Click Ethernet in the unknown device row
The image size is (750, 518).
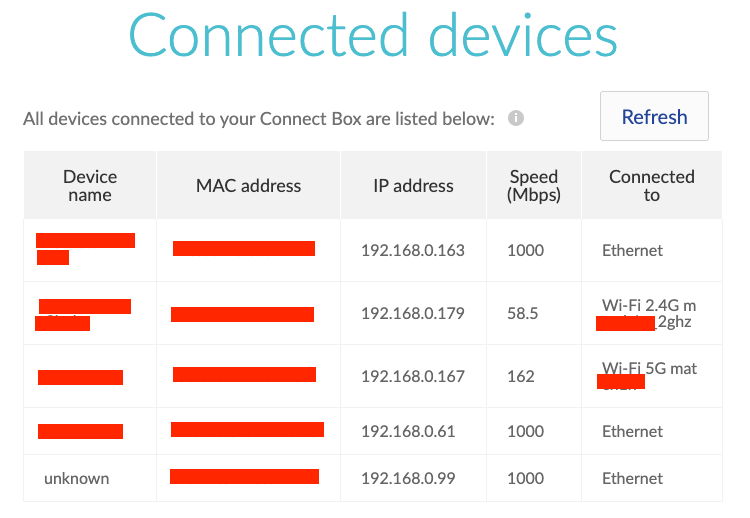pos(632,479)
